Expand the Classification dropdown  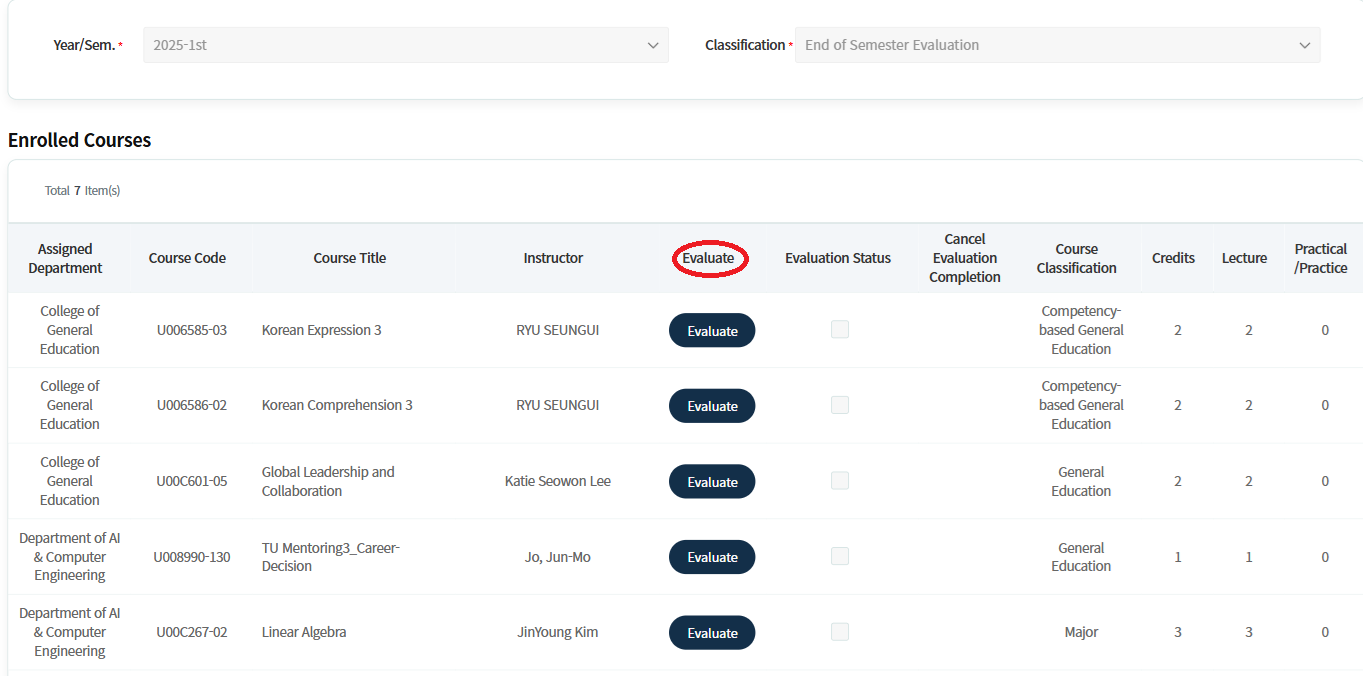(x=1057, y=45)
